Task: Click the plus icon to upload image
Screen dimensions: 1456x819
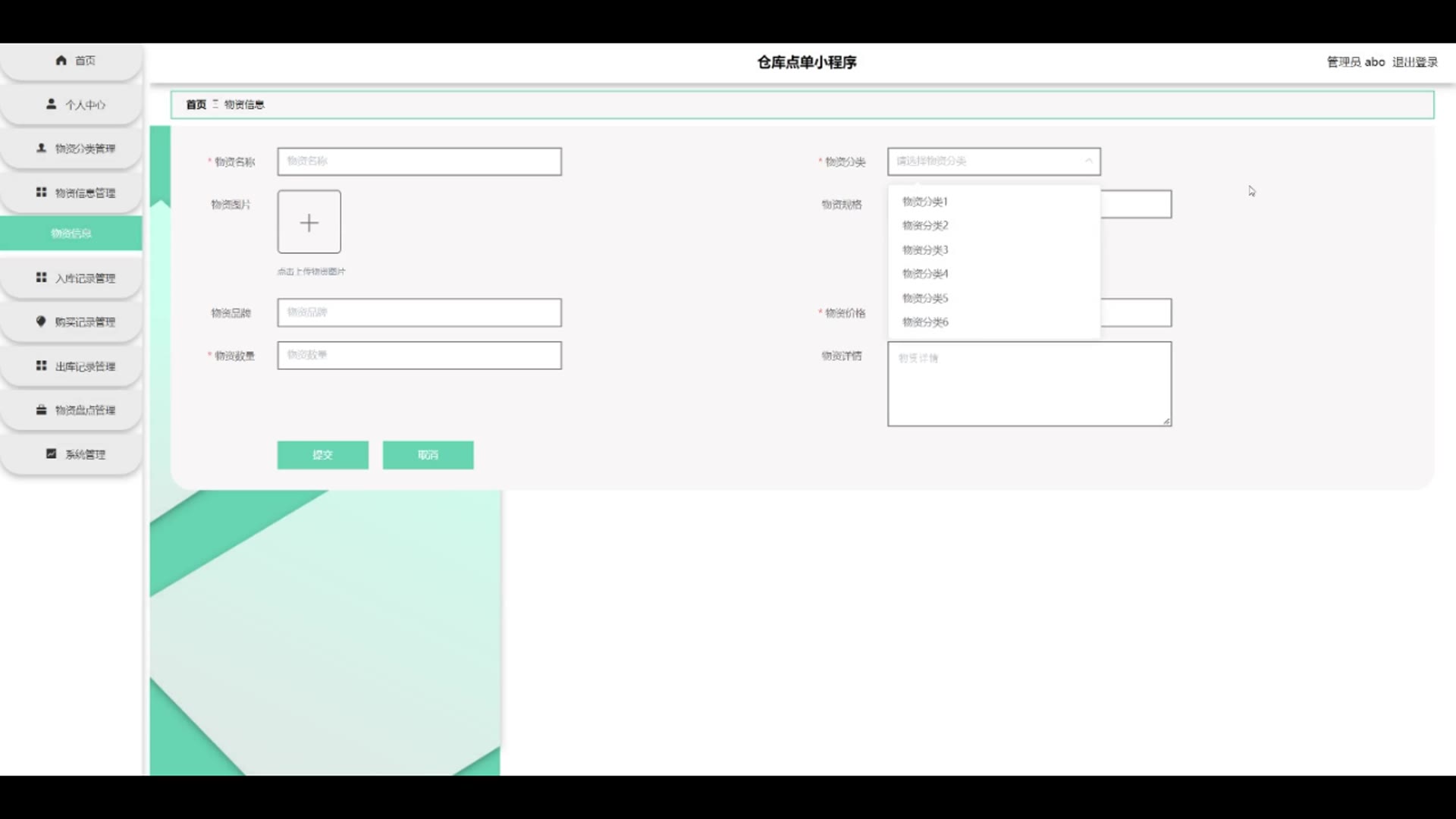Action: pos(309,222)
